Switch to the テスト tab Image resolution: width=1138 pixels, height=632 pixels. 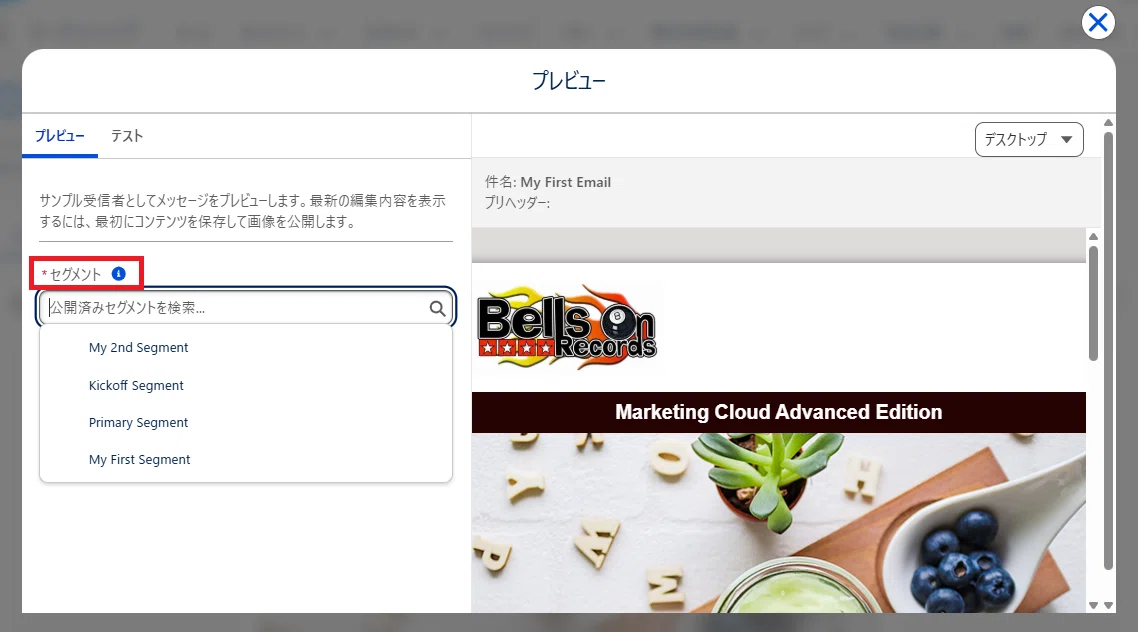(126, 136)
